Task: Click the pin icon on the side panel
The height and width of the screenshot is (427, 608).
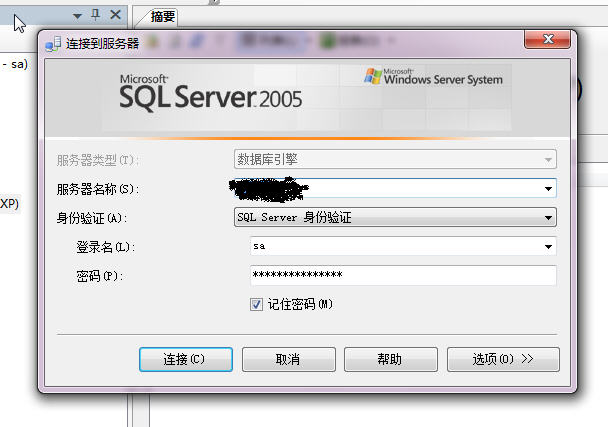Action: click(x=95, y=15)
